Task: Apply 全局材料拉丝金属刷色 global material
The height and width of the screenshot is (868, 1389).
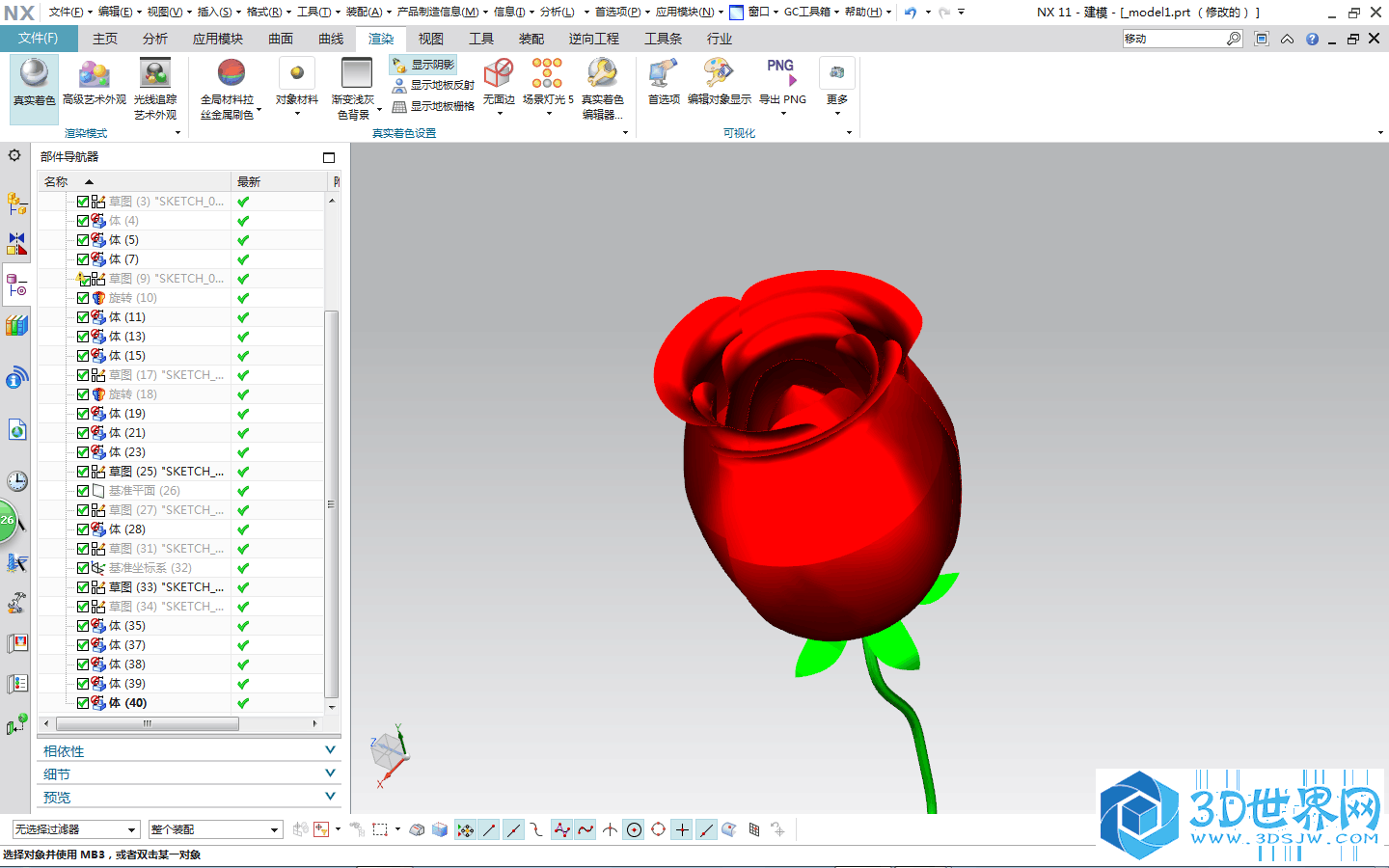Action: pos(228,89)
